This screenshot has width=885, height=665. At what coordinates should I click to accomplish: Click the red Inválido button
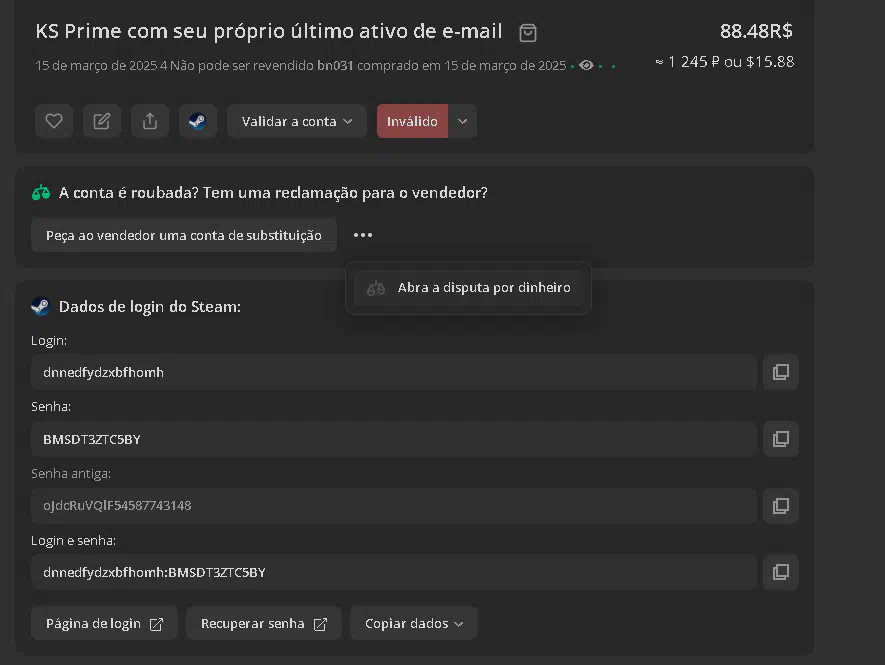click(x=413, y=121)
